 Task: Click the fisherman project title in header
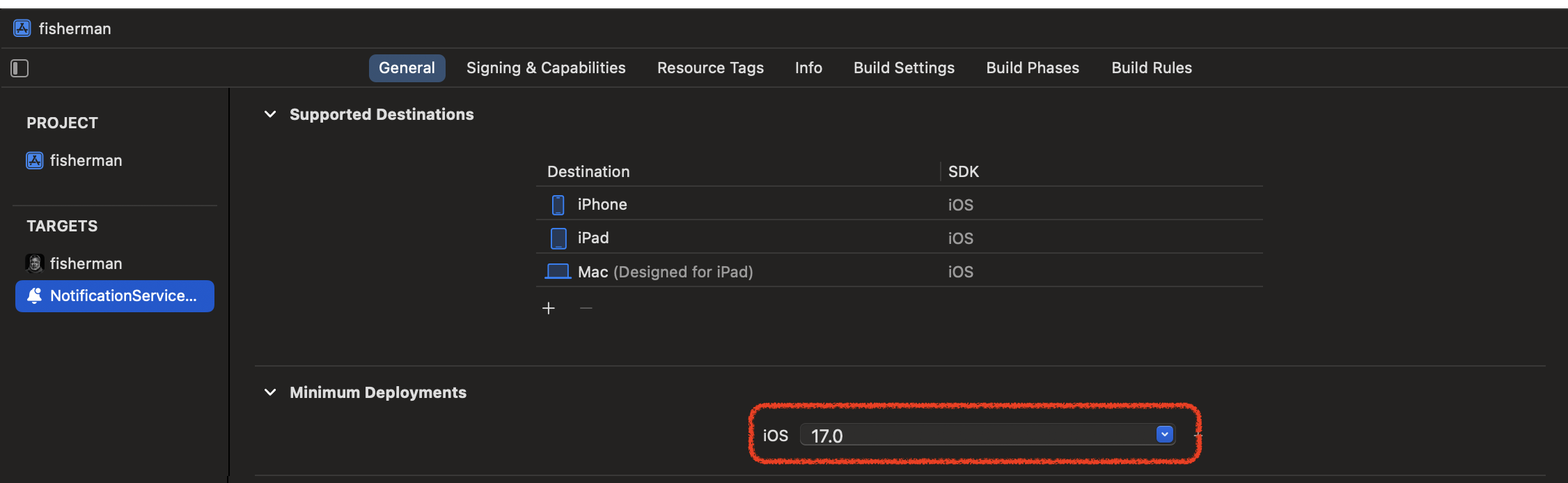(x=75, y=29)
